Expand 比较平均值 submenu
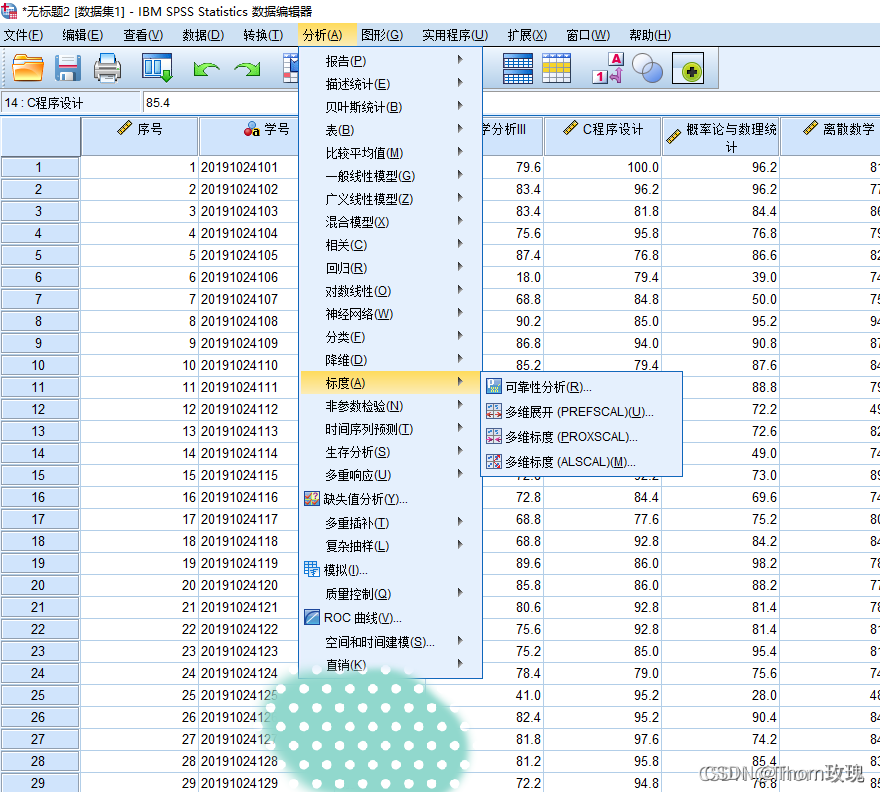Viewport: 880px width, 792px height. pyautogui.click(x=391, y=153)
